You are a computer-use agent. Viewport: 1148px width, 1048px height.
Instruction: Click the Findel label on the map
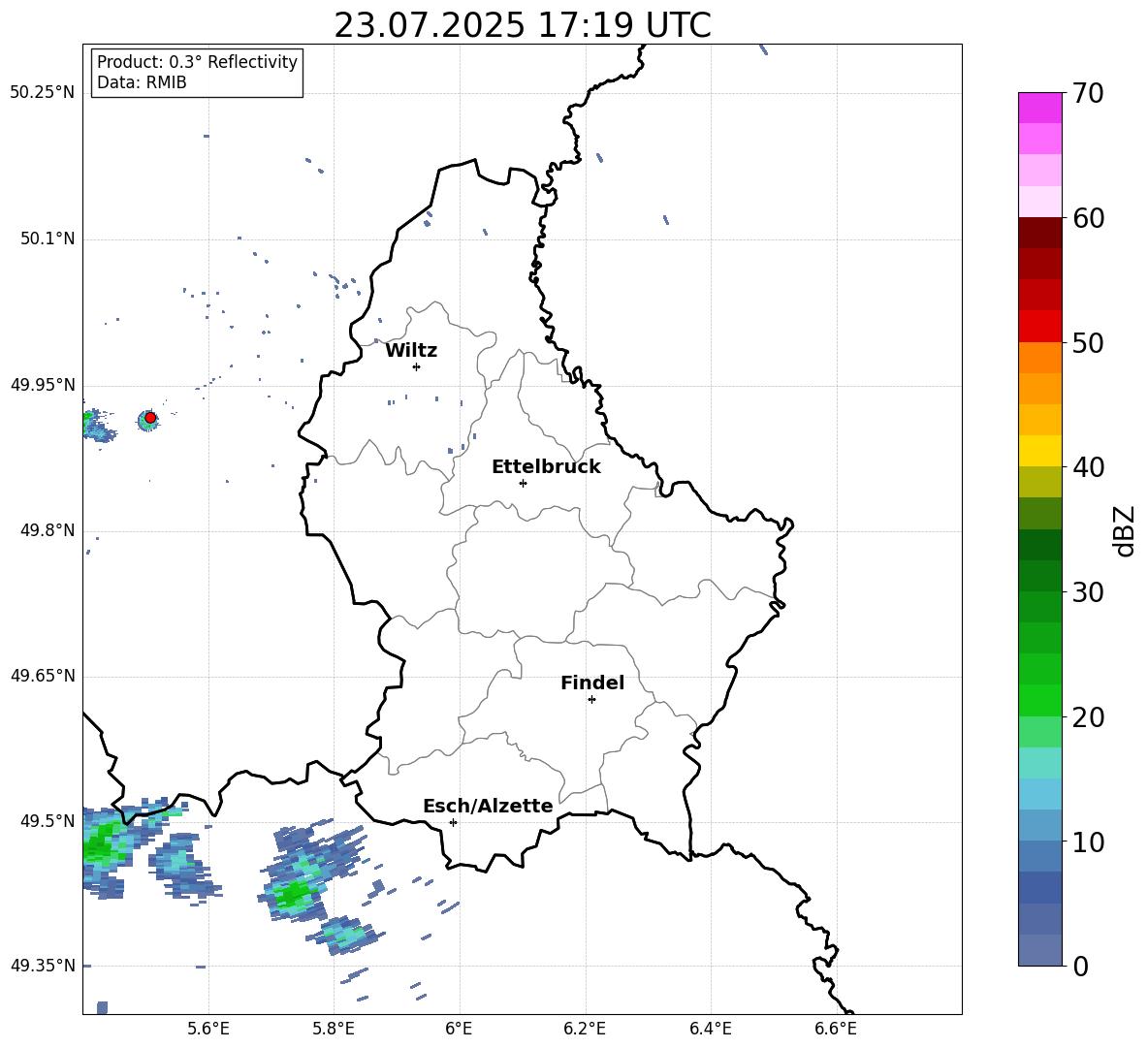point(592,683)
